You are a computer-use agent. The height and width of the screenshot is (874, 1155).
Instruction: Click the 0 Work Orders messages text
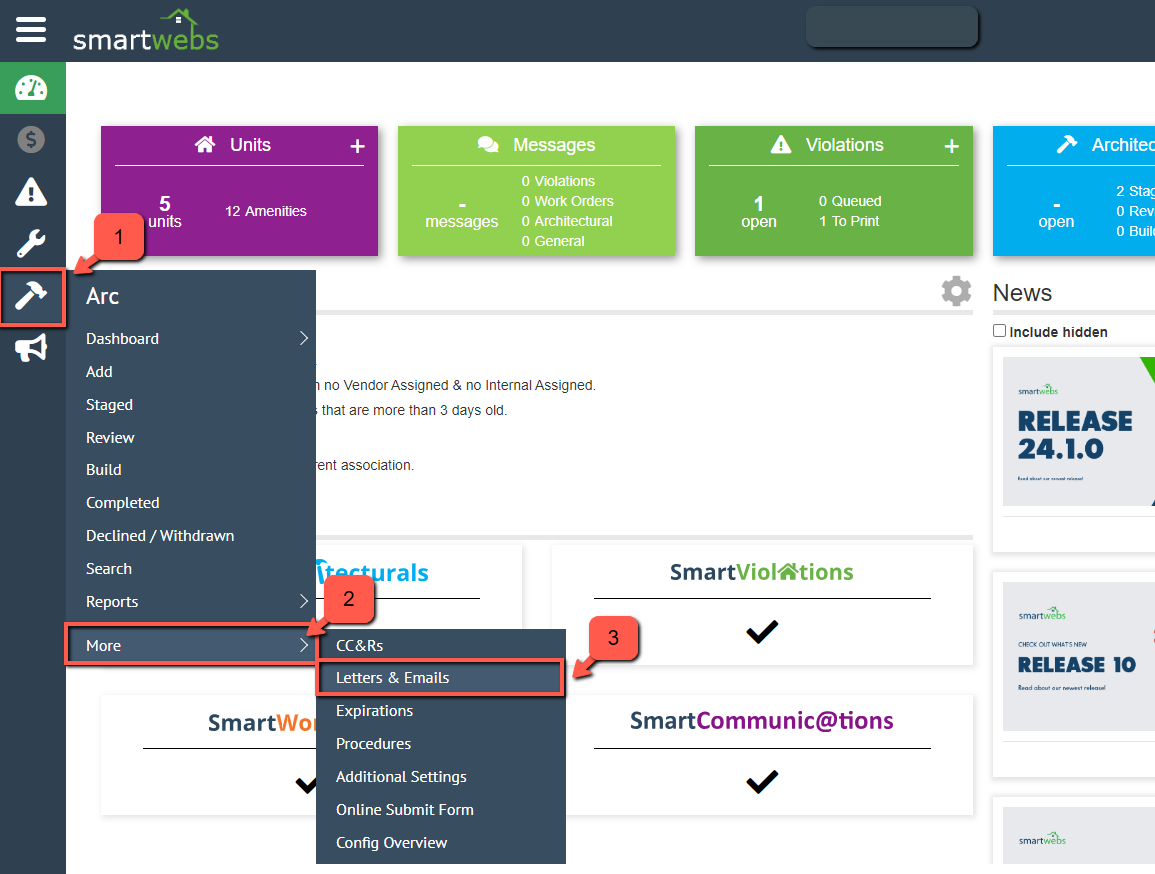tap(567, 201)
